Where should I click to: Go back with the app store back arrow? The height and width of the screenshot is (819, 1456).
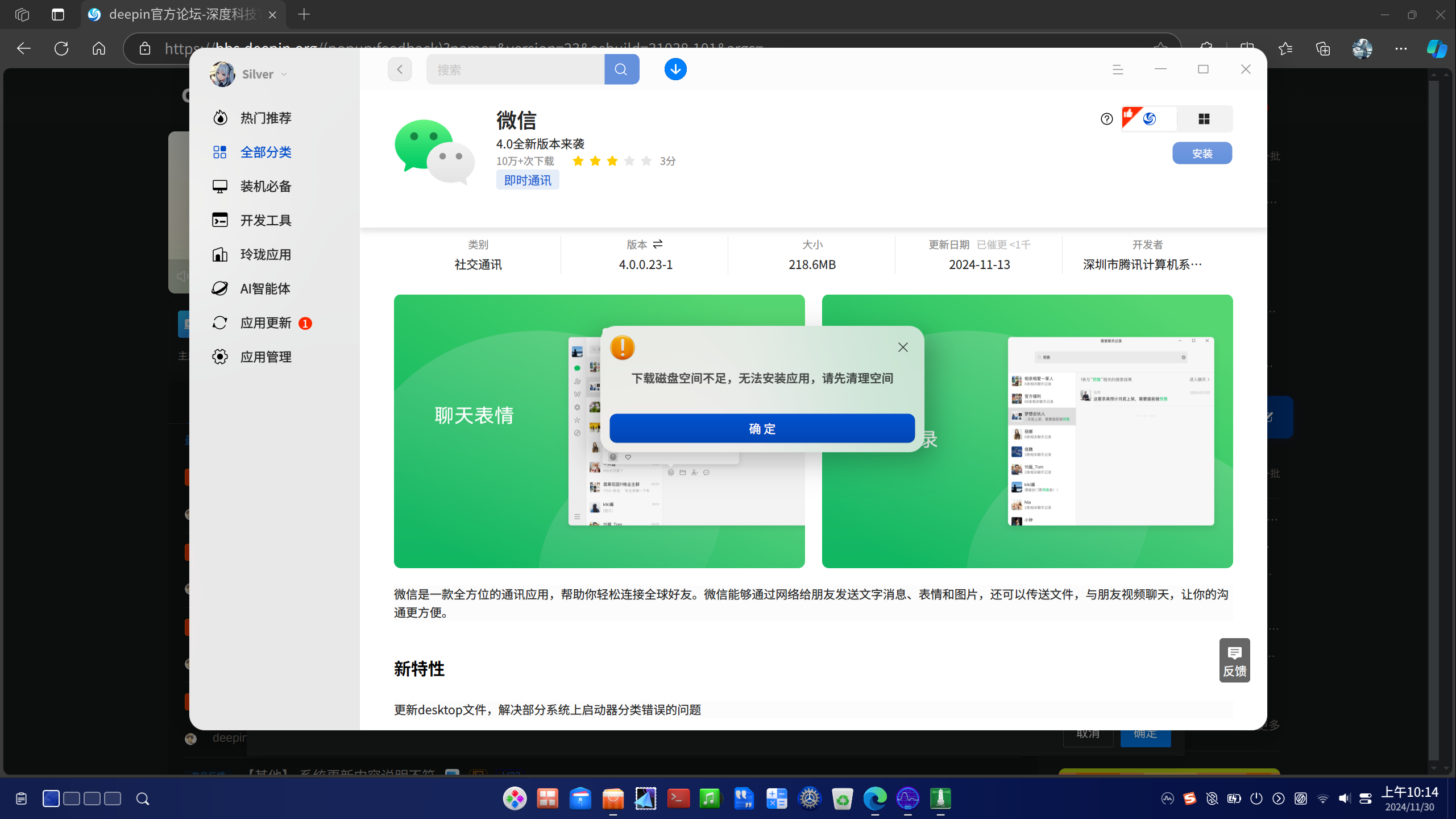click(400, 69)
